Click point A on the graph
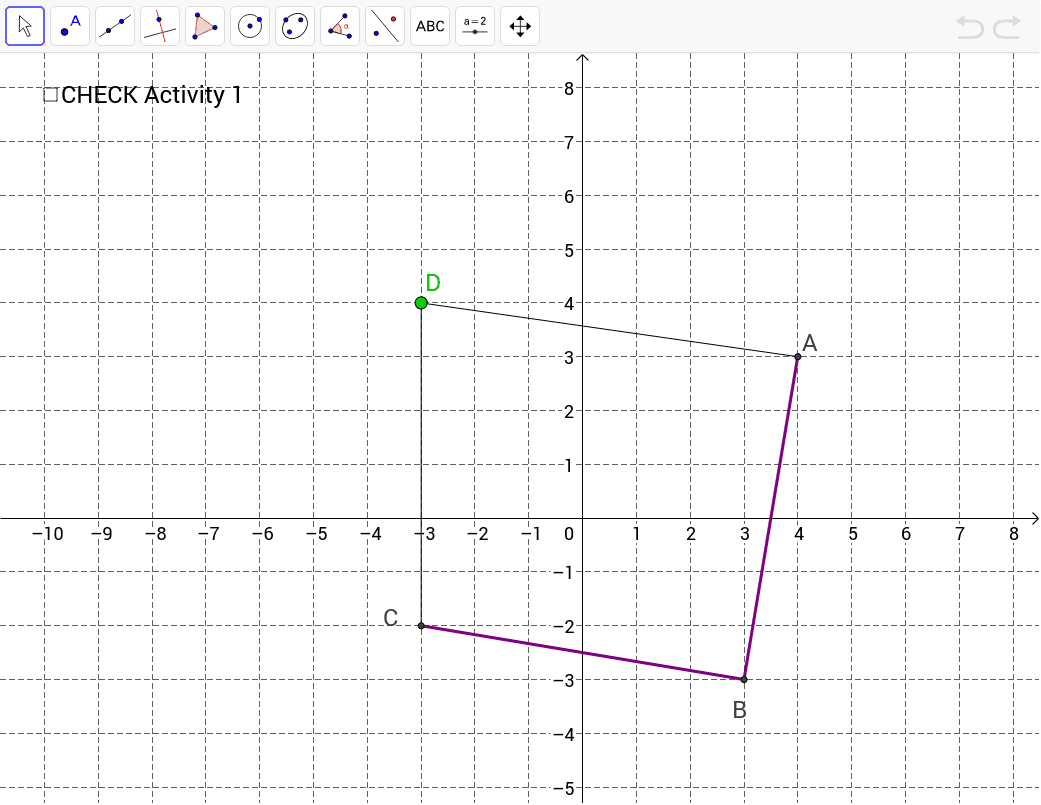The height and width of the screenshot is (805, 1041). click(x=797, y=357)
